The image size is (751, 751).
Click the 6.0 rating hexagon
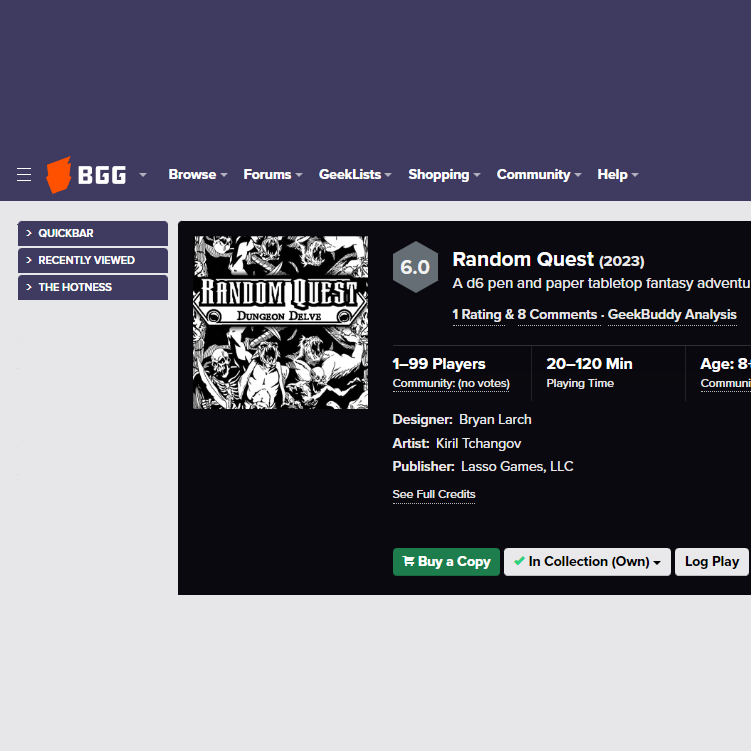[x=415, y=267]
